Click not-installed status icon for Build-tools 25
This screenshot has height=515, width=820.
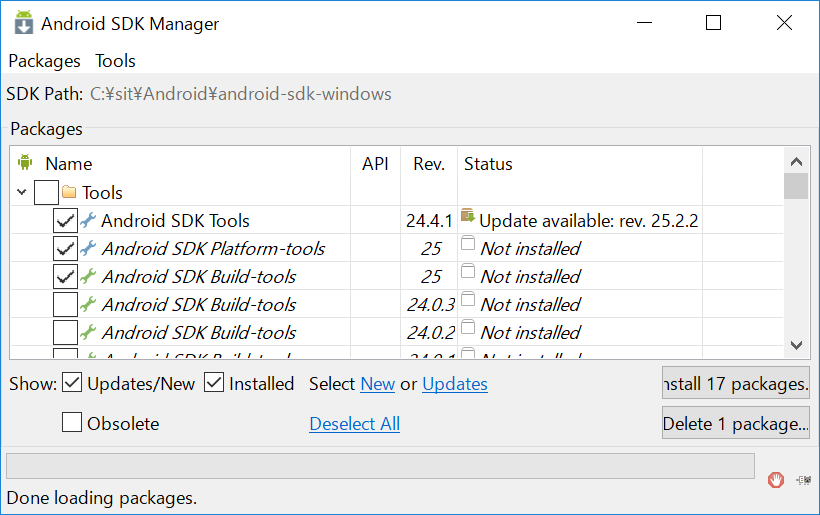[x=468, y=271]
